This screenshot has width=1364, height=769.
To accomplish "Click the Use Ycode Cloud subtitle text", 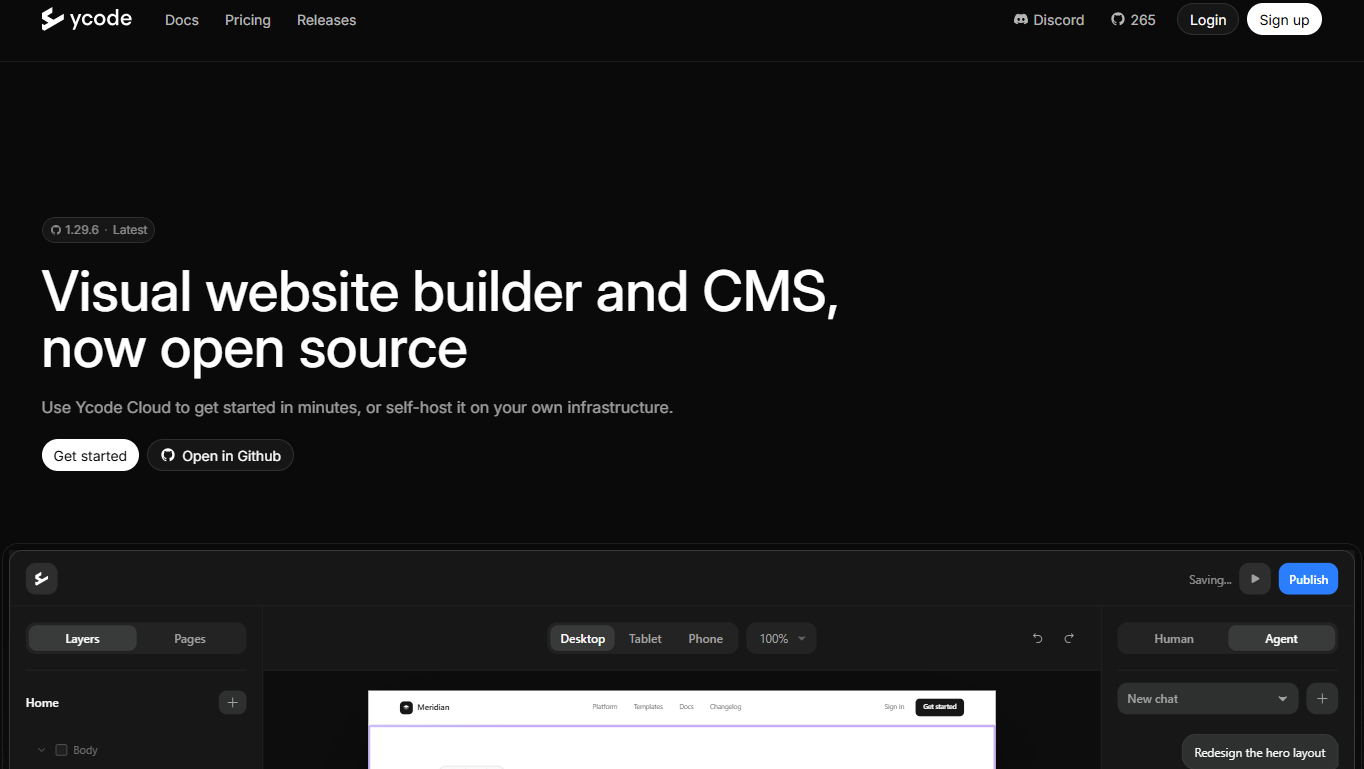I will pyautogui.click(x=357, y=408).
